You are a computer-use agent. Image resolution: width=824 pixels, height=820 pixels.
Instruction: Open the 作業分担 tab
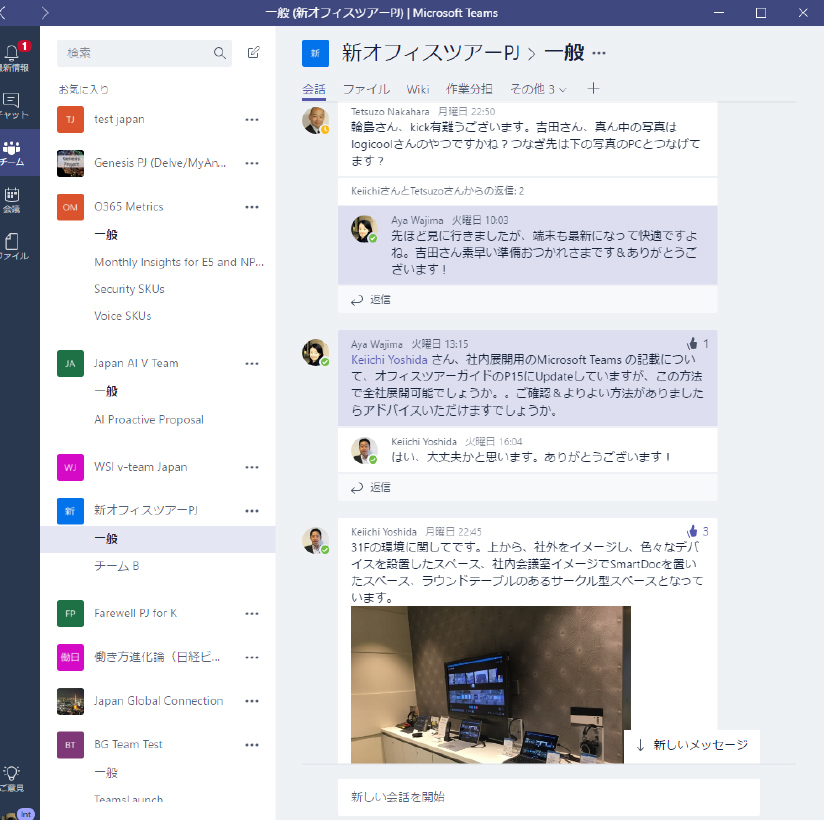point(469,89)
